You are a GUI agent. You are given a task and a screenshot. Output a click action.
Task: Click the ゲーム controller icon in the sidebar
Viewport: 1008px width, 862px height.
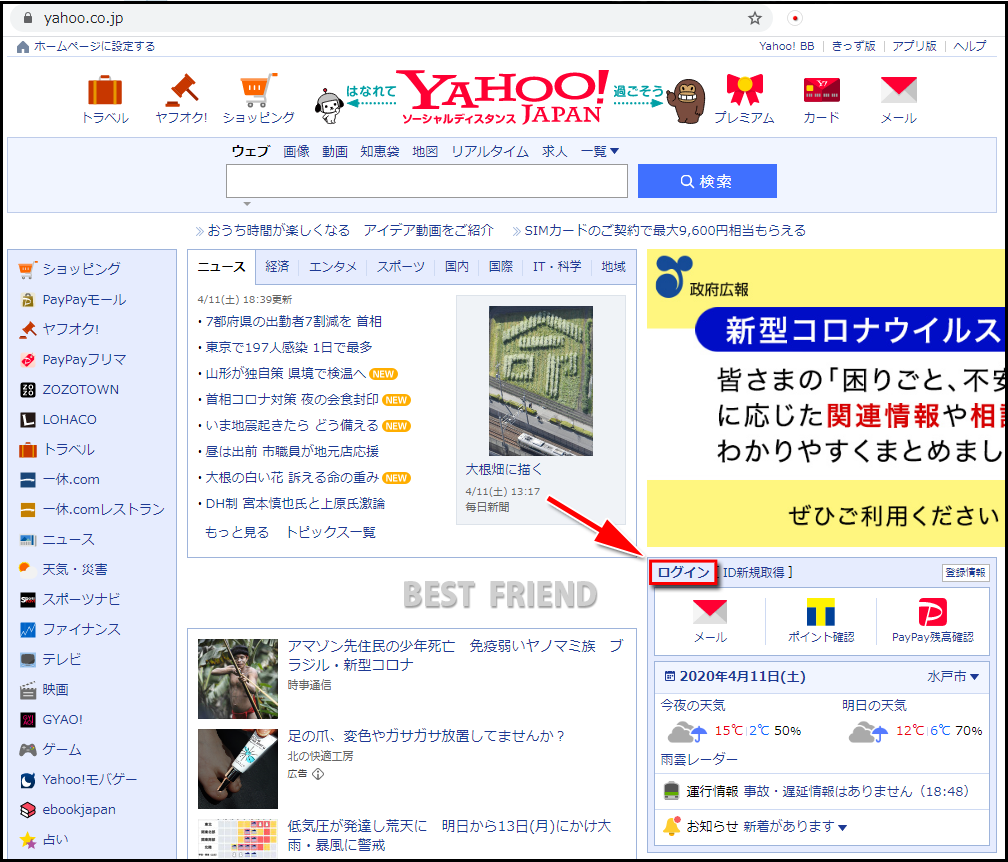click(x=28, y=750)
